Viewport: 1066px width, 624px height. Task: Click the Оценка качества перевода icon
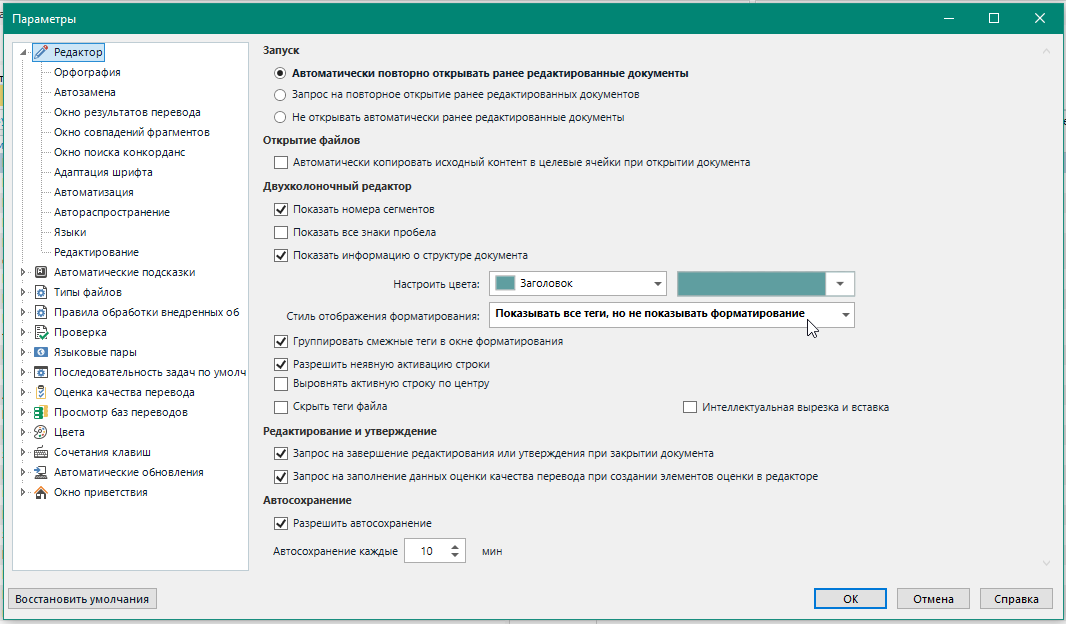click(41, 392)
